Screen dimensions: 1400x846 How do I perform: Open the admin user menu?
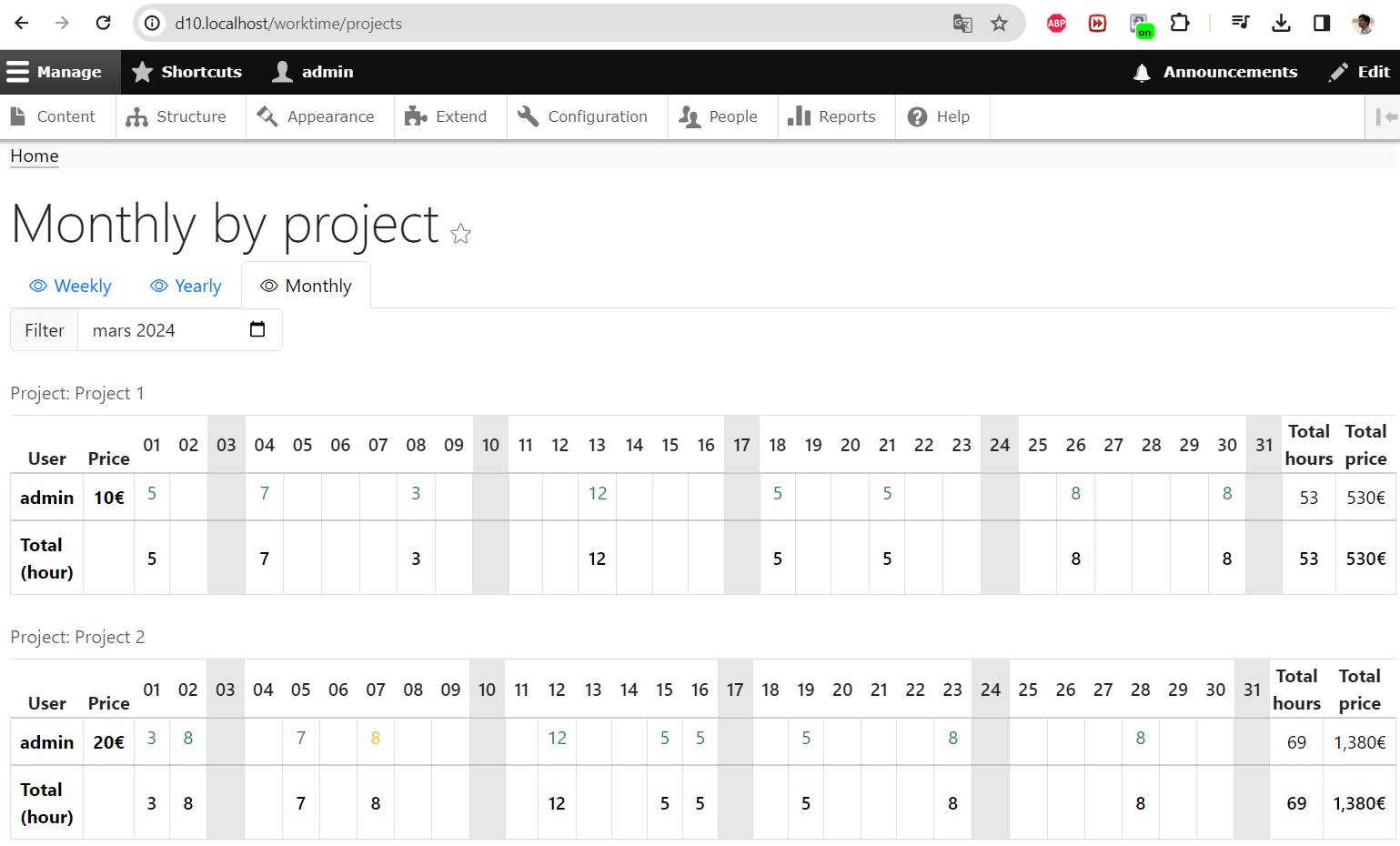313,72
